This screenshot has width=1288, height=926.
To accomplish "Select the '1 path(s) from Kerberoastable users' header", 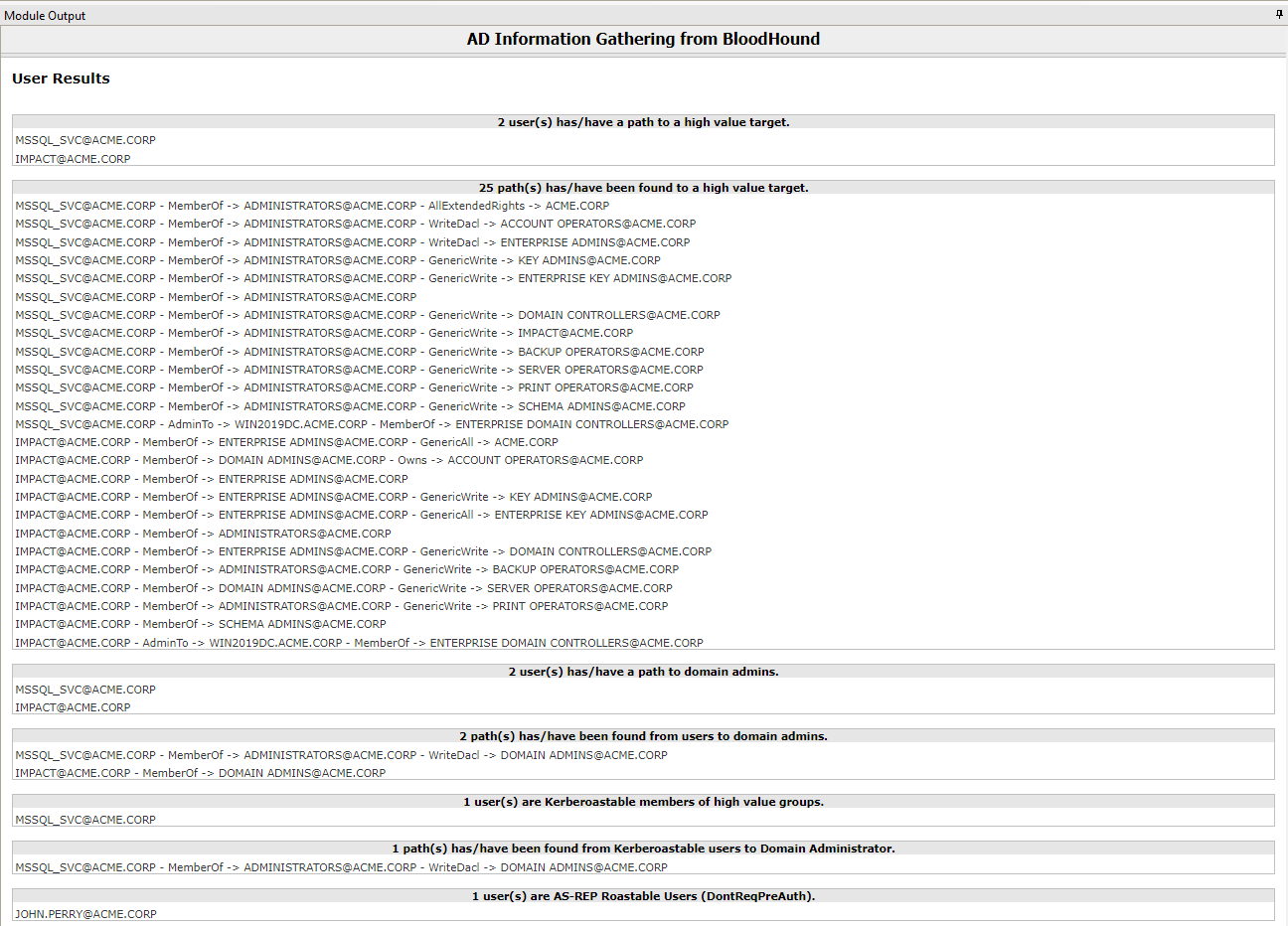I will tap(643, 849).
